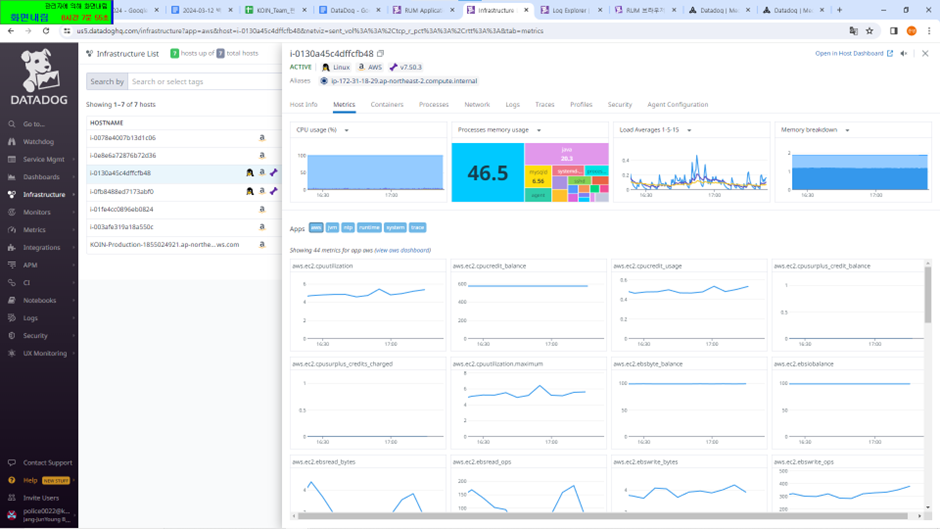Image resolution: width=940 pixels, height=529 pixels.
Task: Bookmark page with star icon
Action: click(869, 31)
